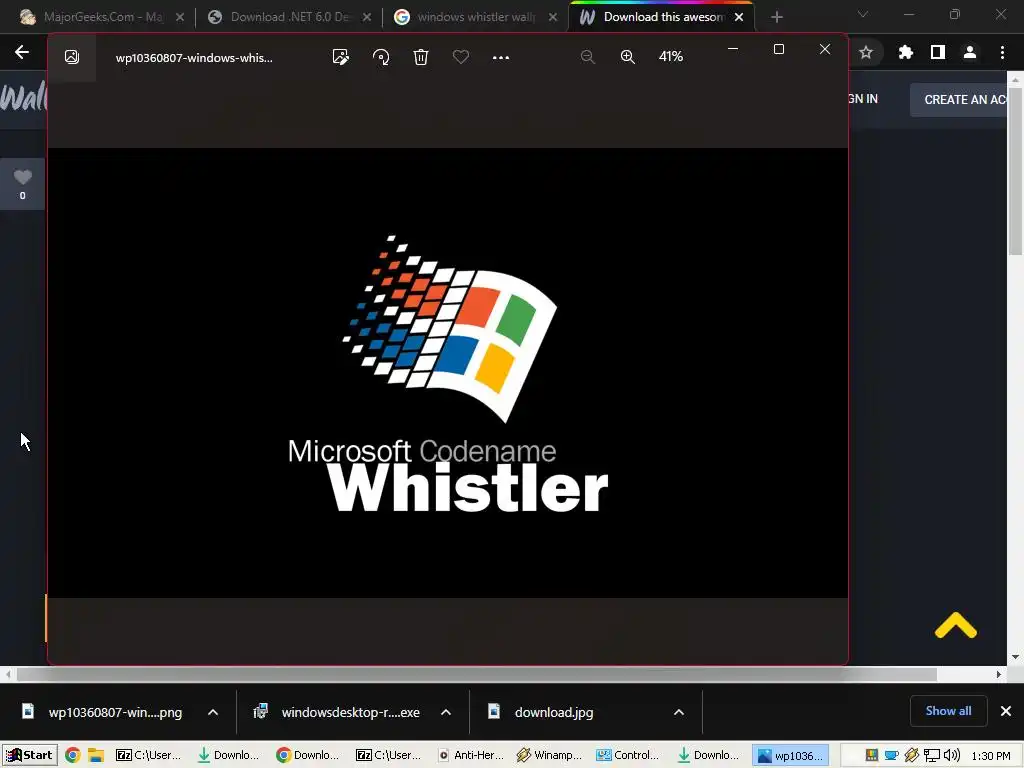1024x768 pixels.
Task: Open the image edit tool in Photos
Action: (x=340, y=57)
